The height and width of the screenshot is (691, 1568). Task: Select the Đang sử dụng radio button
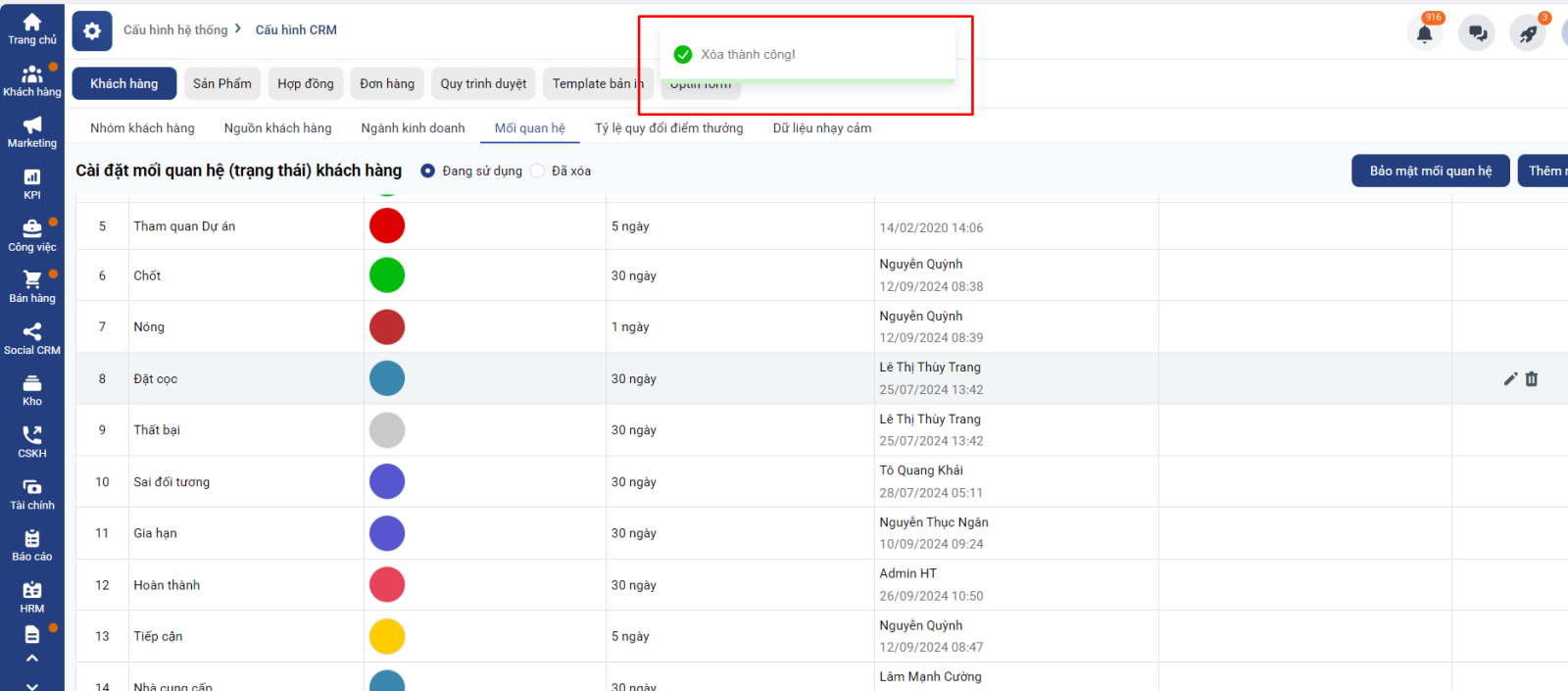click(428, 171)
